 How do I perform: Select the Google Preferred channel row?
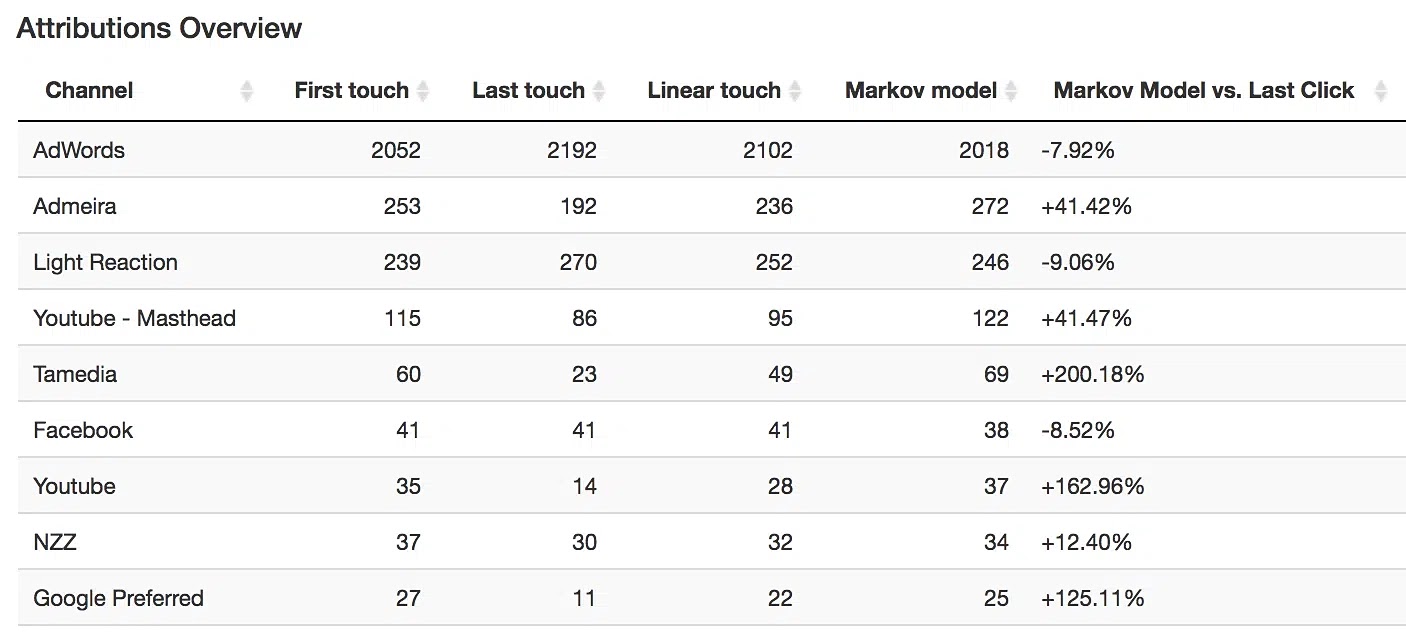(118, 598)
